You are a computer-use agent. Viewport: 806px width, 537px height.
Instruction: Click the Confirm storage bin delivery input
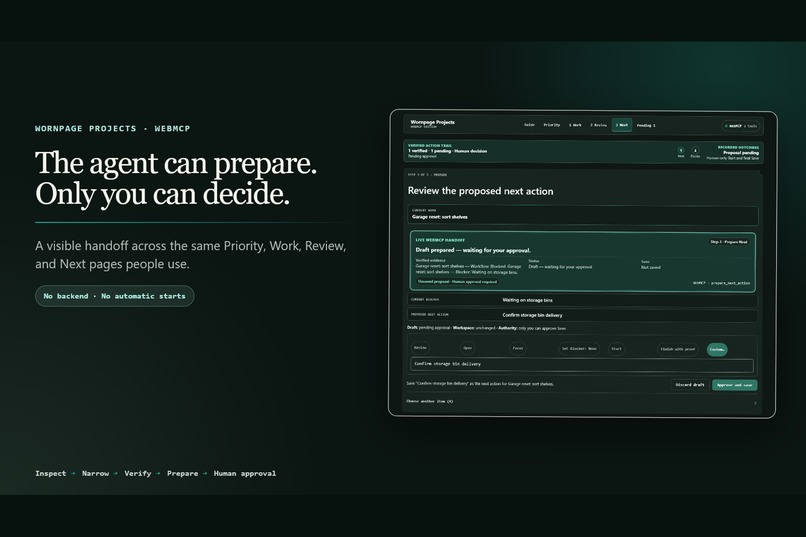[582, 364]
